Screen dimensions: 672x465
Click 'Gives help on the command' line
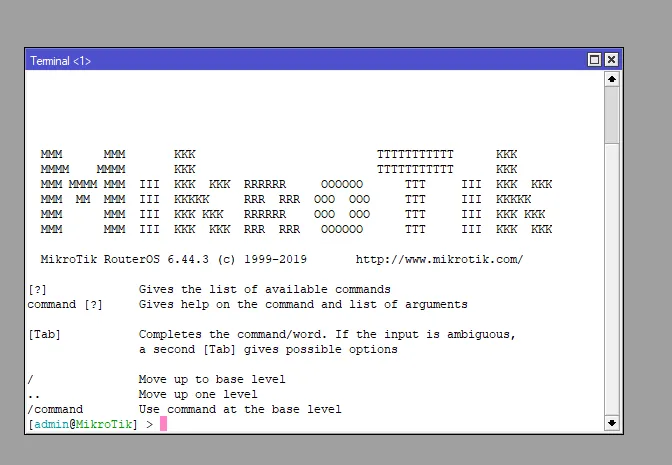click(303, 304)
